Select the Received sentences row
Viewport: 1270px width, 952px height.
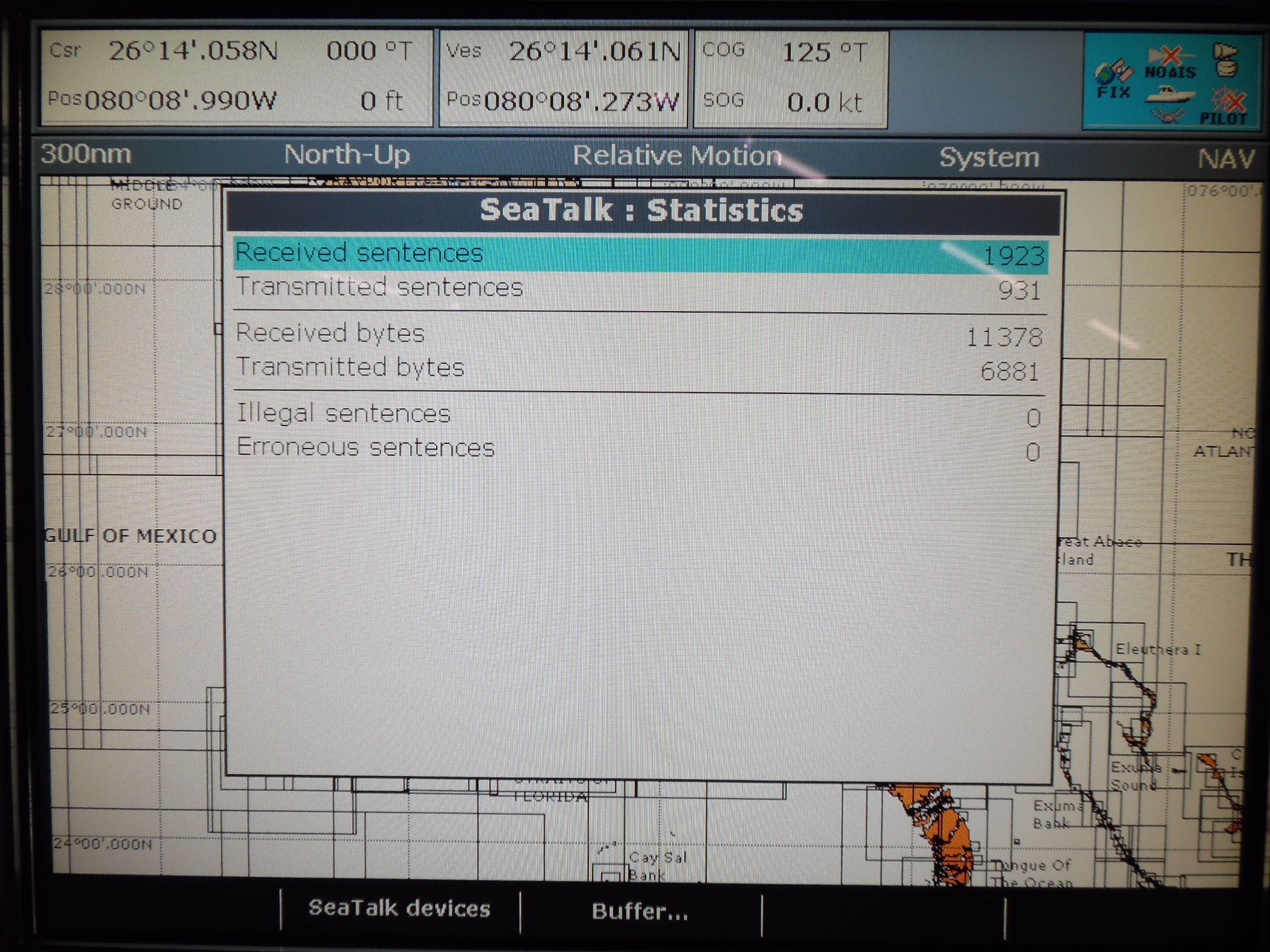640,254
